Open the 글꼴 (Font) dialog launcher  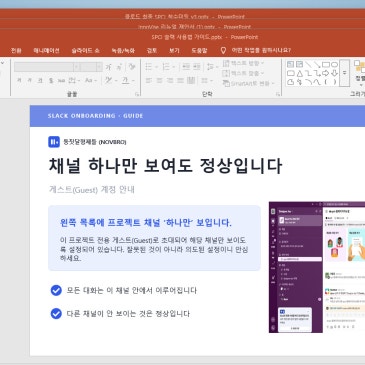click(x=137, y=95)
